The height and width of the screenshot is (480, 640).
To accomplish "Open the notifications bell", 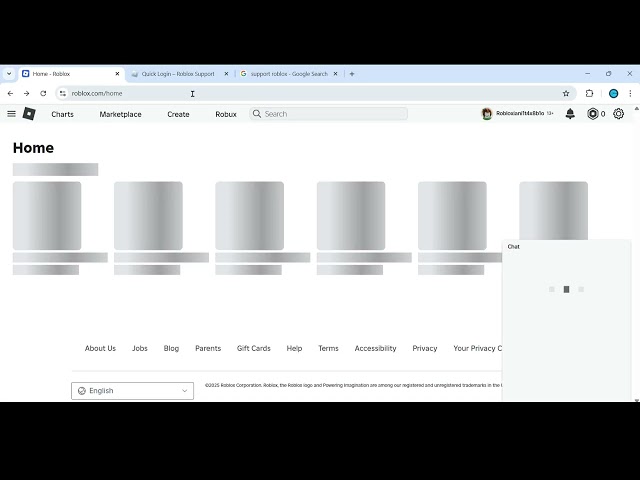I will coord(570,114).
